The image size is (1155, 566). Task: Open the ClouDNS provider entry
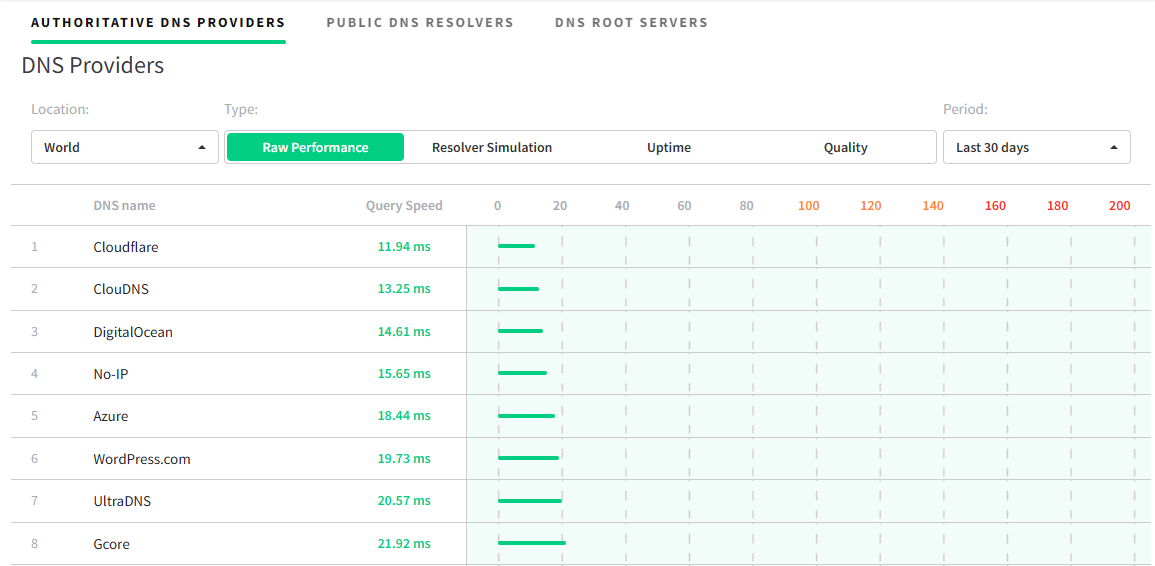tap(121, 289)
